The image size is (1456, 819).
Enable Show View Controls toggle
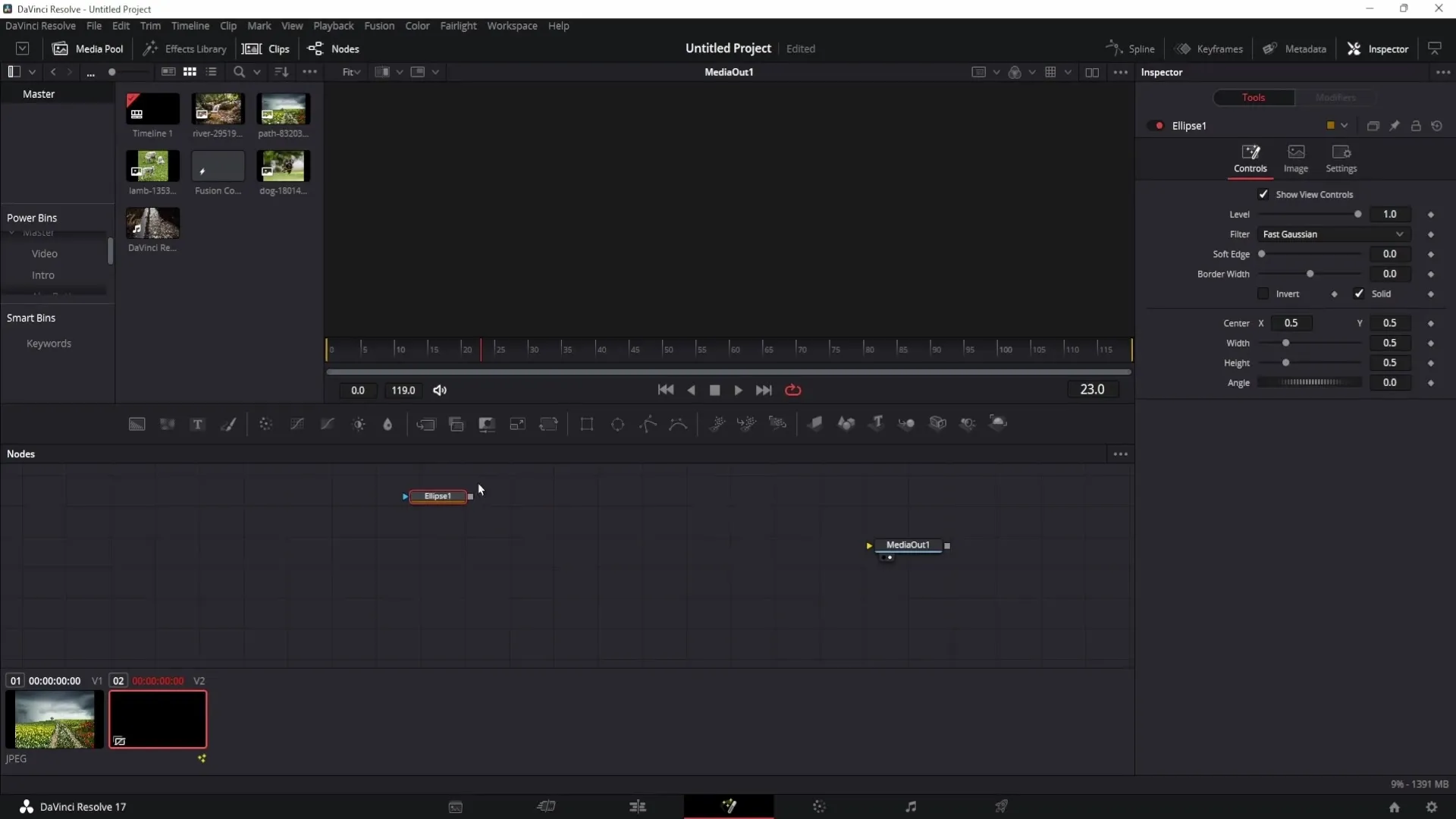[1263, 194]
